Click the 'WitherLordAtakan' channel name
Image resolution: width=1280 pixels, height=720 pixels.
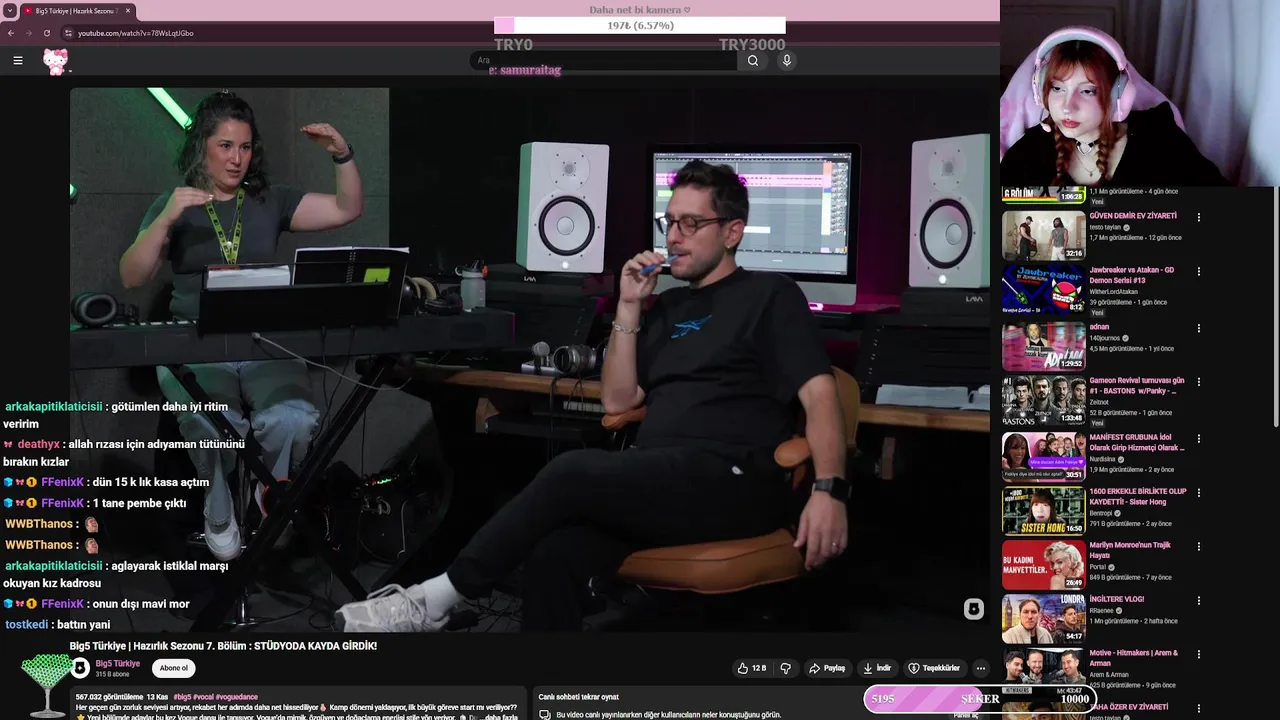pyautogui.click(x=1113, y=292)
